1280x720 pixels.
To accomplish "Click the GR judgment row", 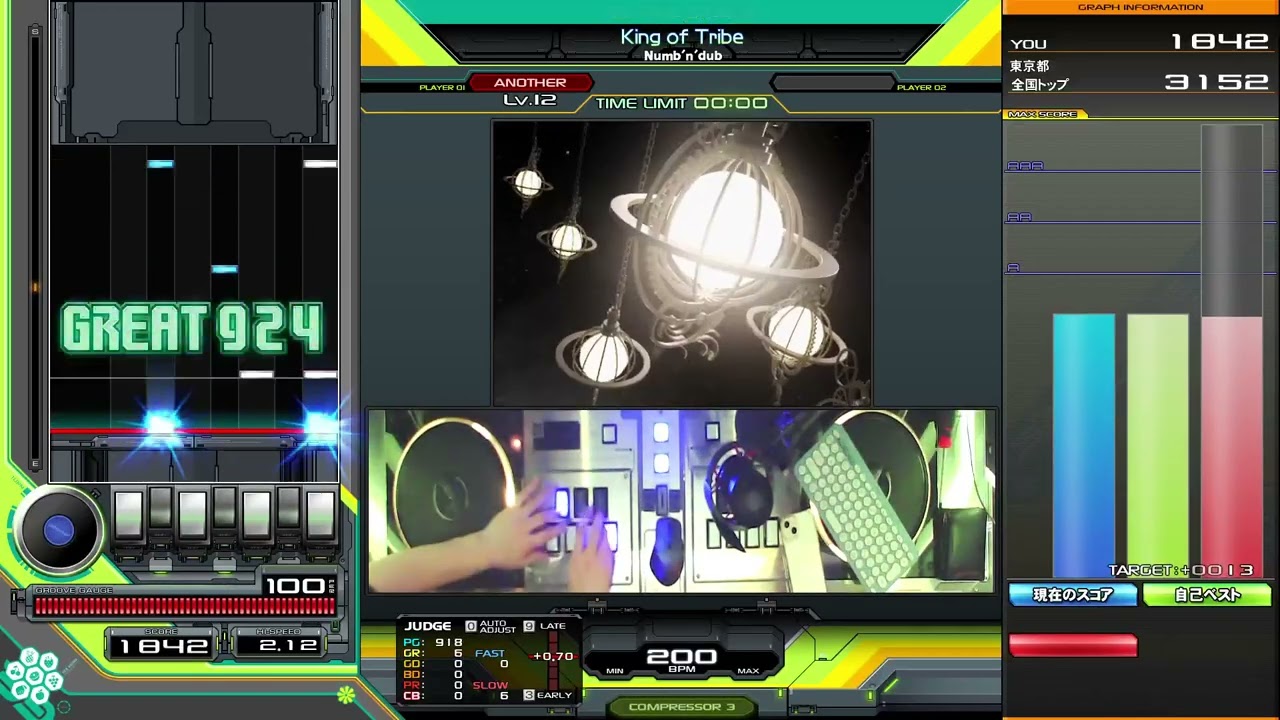I will click(x=432, y=653).
